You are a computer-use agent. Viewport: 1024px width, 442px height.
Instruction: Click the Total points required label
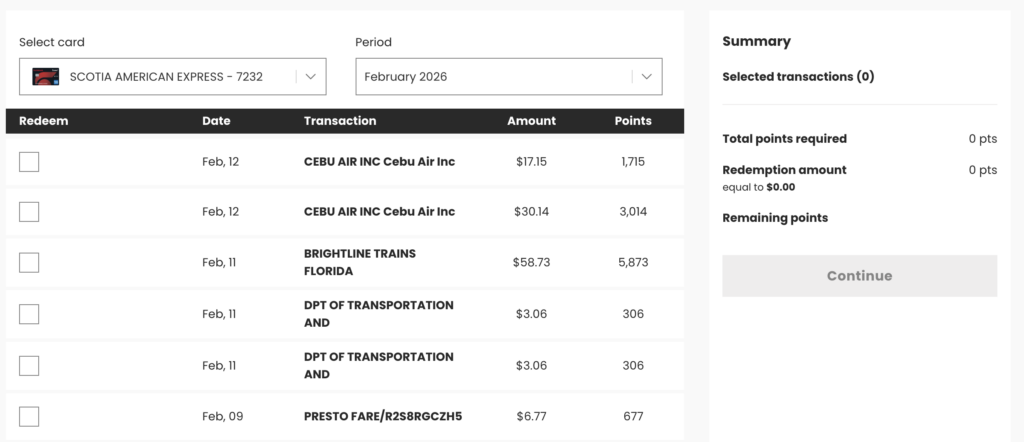[784, 138]
